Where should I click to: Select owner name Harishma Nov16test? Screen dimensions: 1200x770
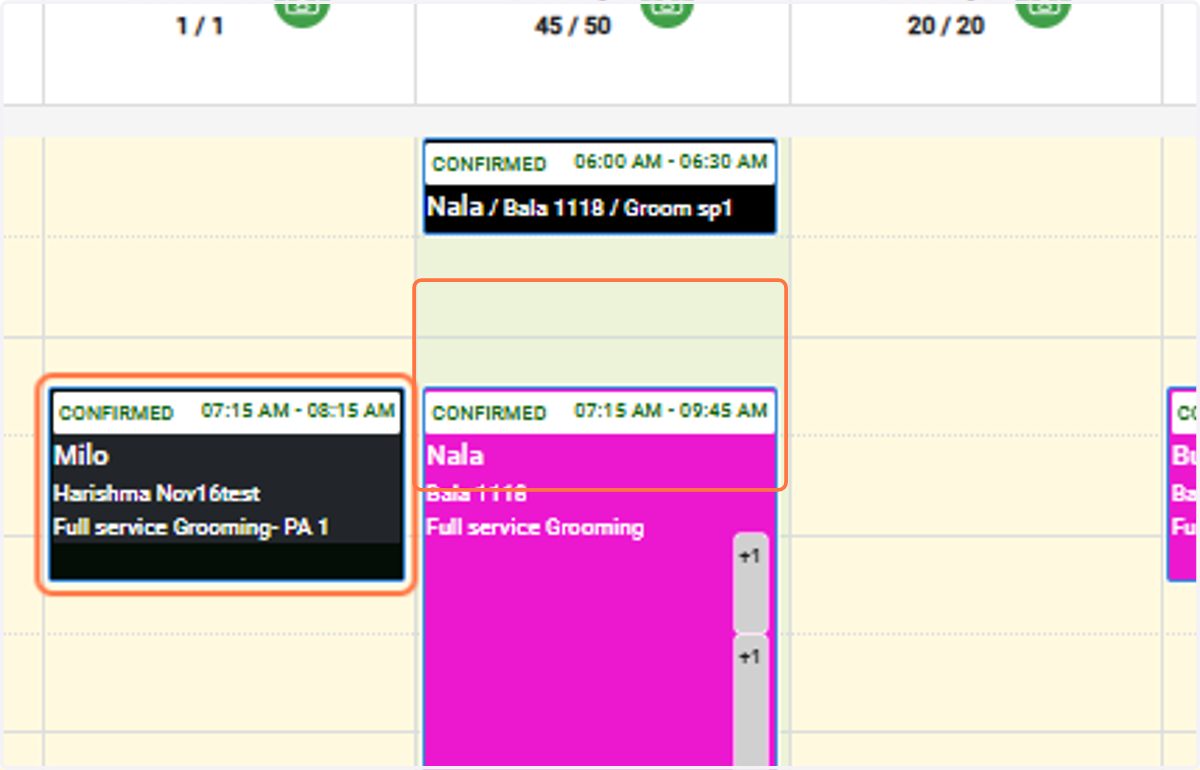click(x=156, y=494)
